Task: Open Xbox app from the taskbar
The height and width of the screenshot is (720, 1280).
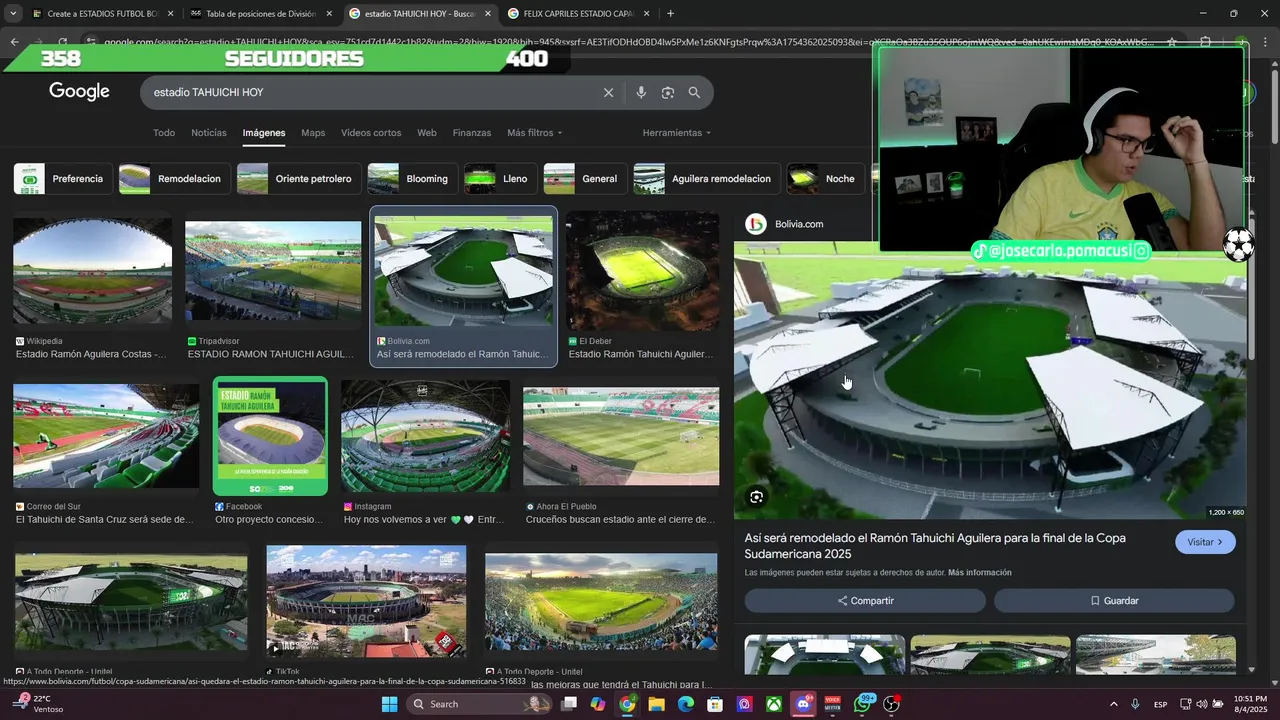Action: pyautogui.click(x=774, y=704)
